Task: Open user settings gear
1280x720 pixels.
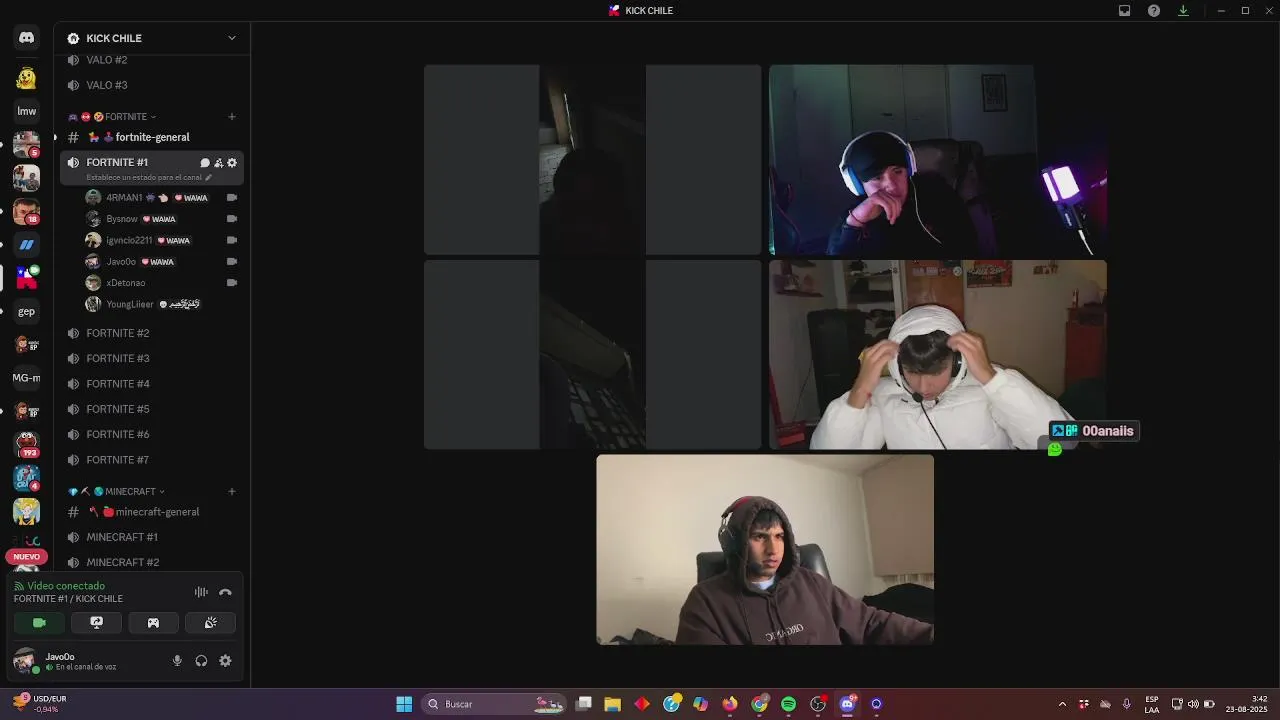Action: coord(225,661)
